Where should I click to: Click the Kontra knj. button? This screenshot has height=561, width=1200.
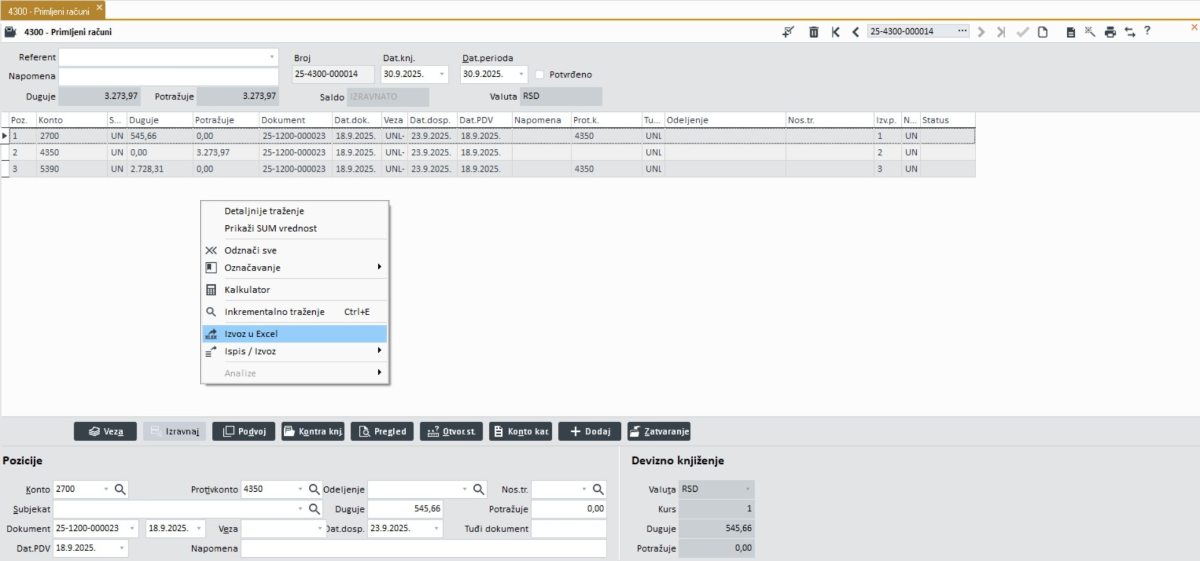tap(313, 432)
